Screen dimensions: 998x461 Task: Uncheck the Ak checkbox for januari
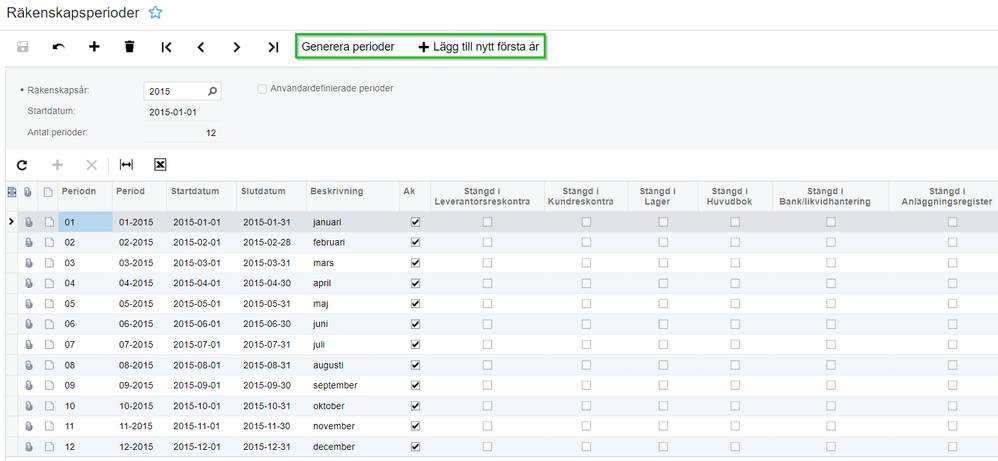(416, 222)
